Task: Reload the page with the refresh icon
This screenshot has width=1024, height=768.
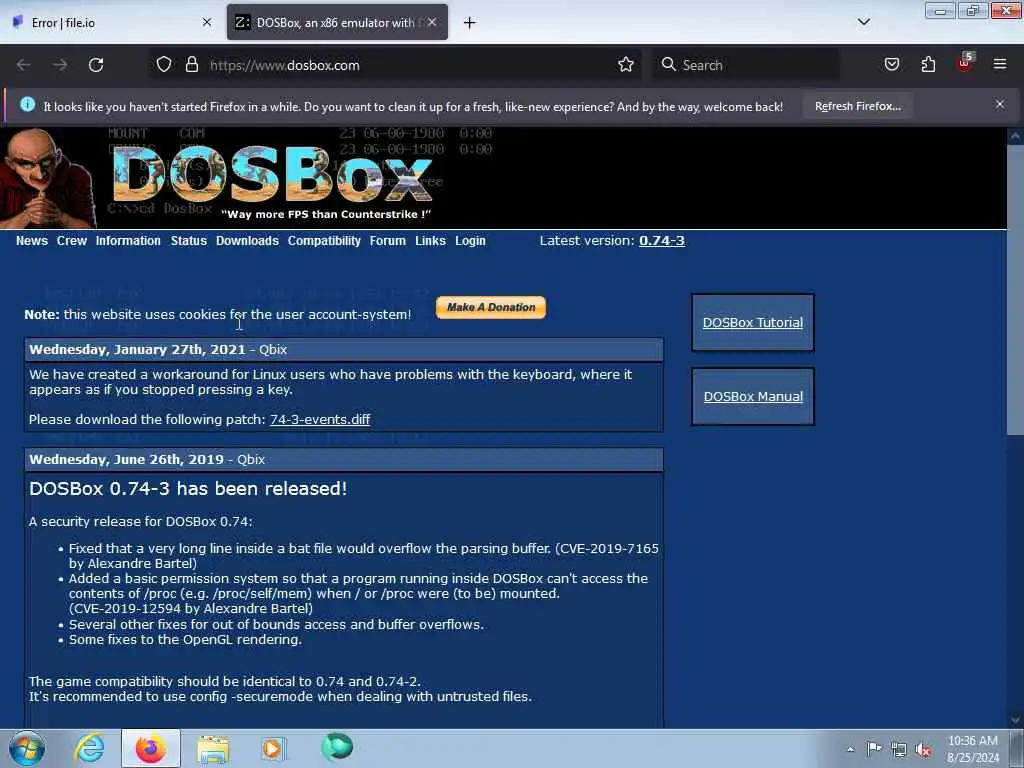Action: click(96, 65)
